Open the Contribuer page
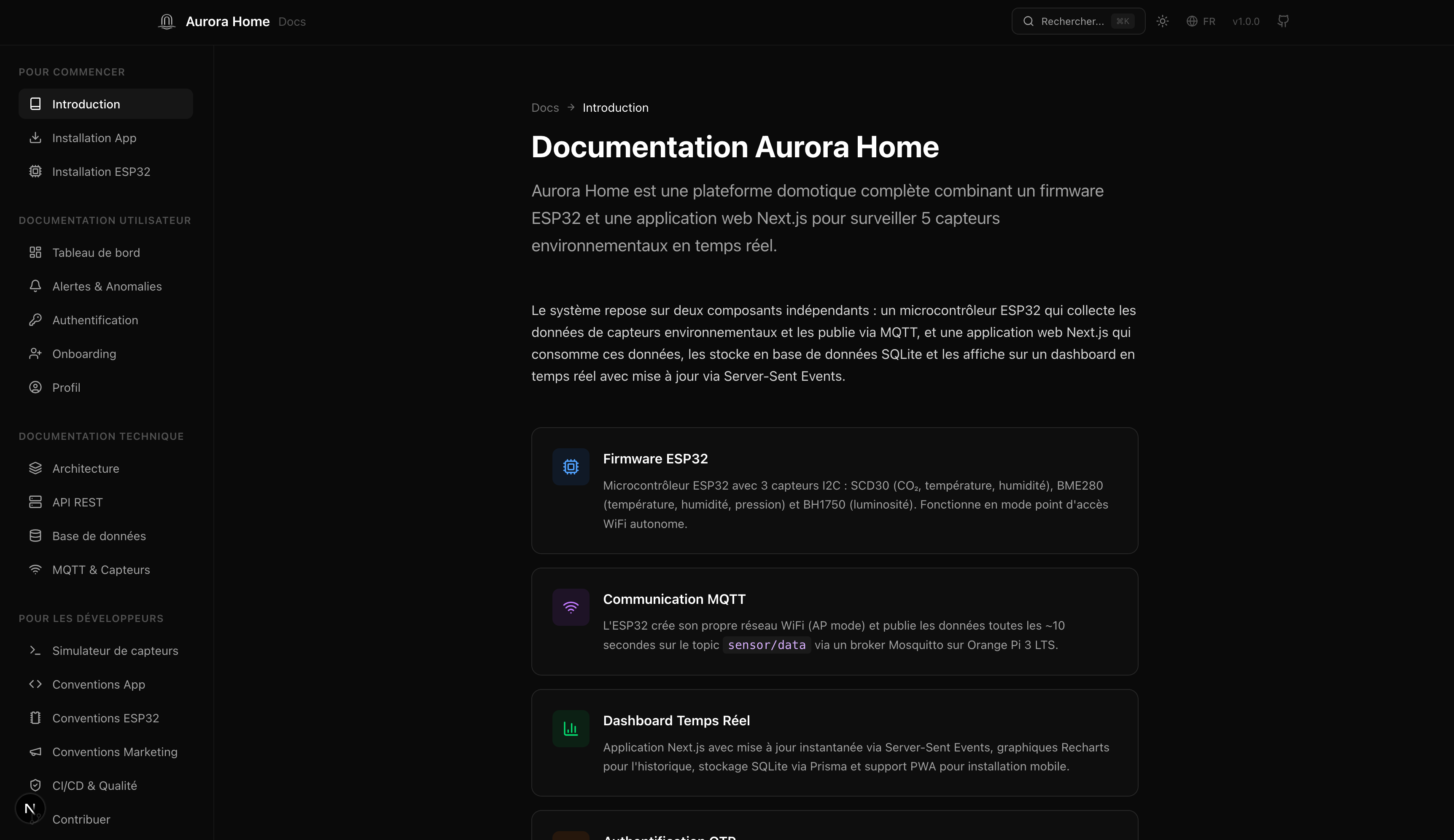The image size is (1454, 840). (x=105, y=819)
